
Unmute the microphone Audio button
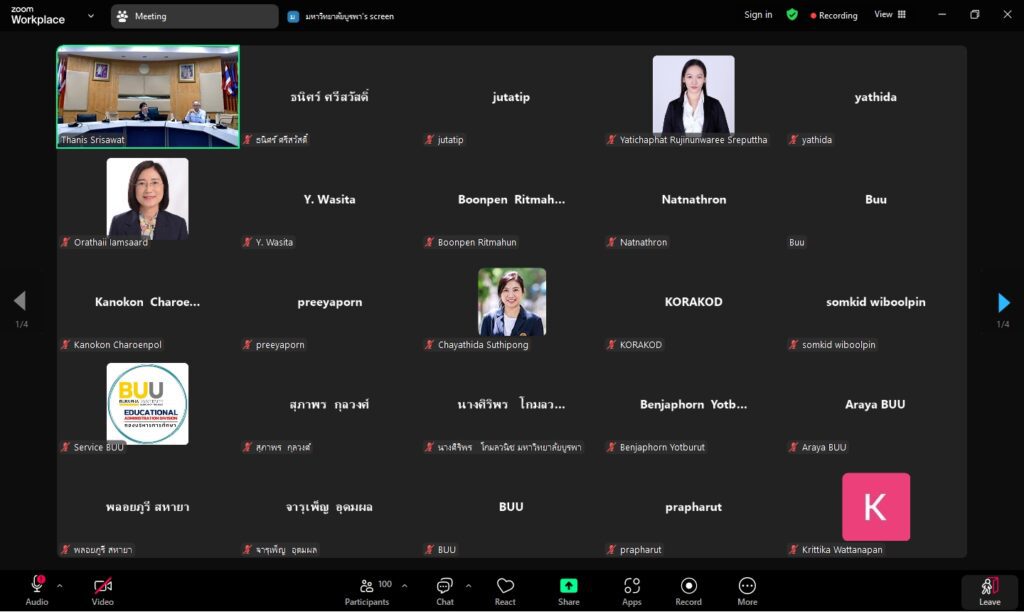point(37,587)
